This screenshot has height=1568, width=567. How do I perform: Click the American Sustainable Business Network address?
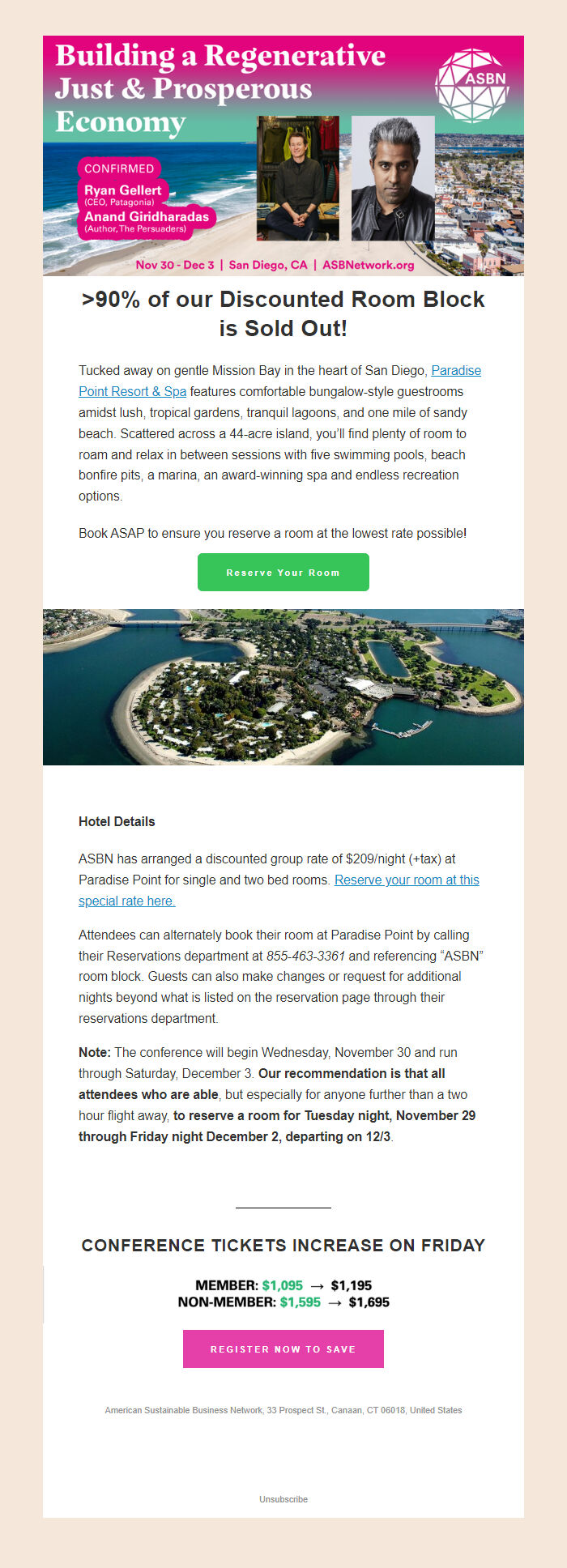283,1410
